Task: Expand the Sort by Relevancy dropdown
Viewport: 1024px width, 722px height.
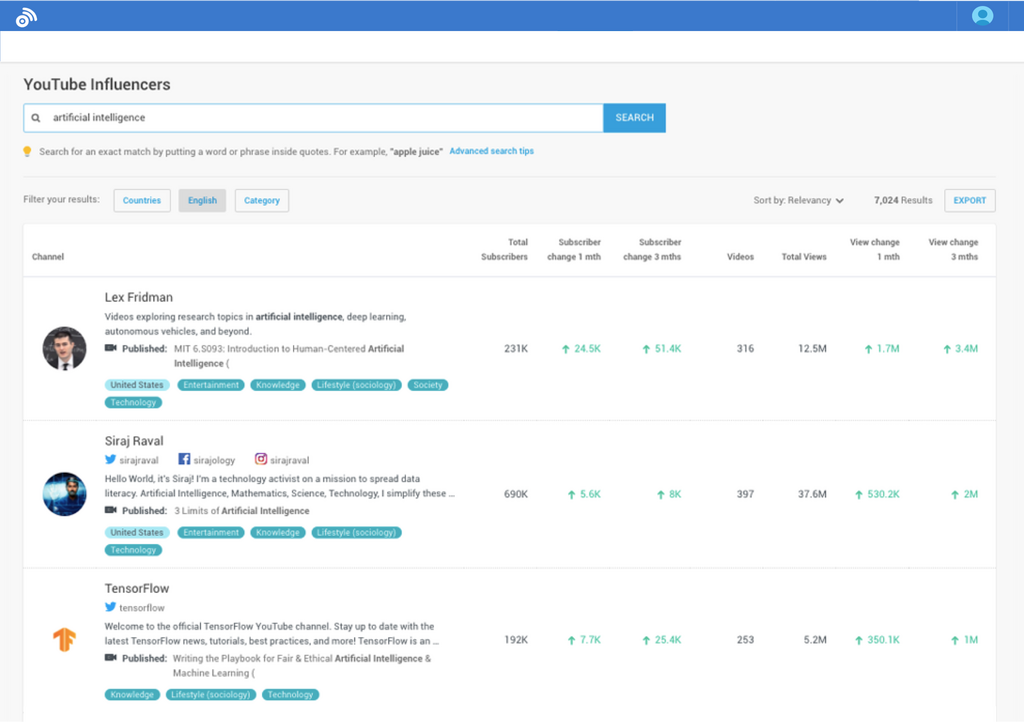Action: click(798, 200)
